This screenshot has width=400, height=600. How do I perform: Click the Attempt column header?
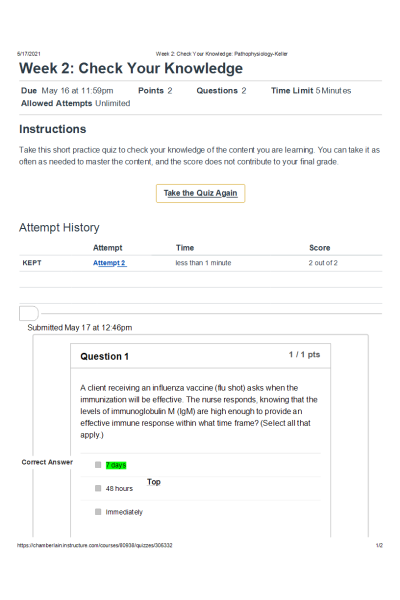108,248
